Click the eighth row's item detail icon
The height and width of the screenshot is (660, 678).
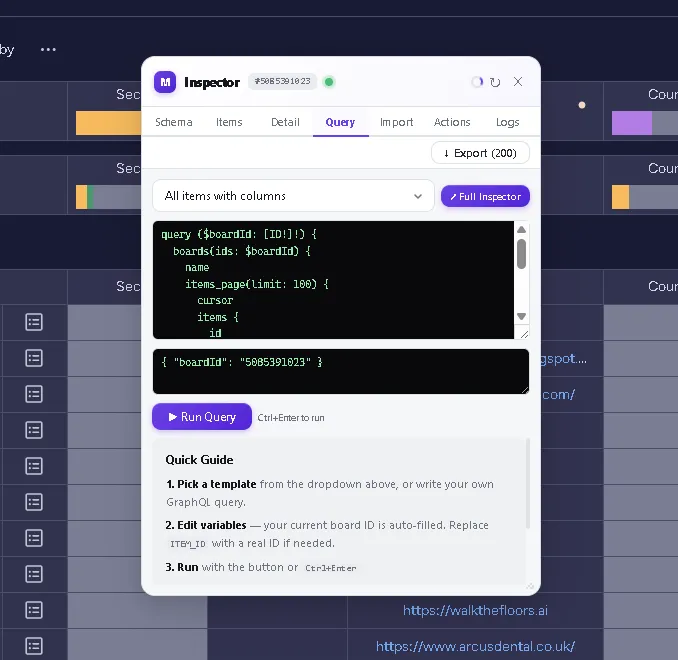click(34, 574)
